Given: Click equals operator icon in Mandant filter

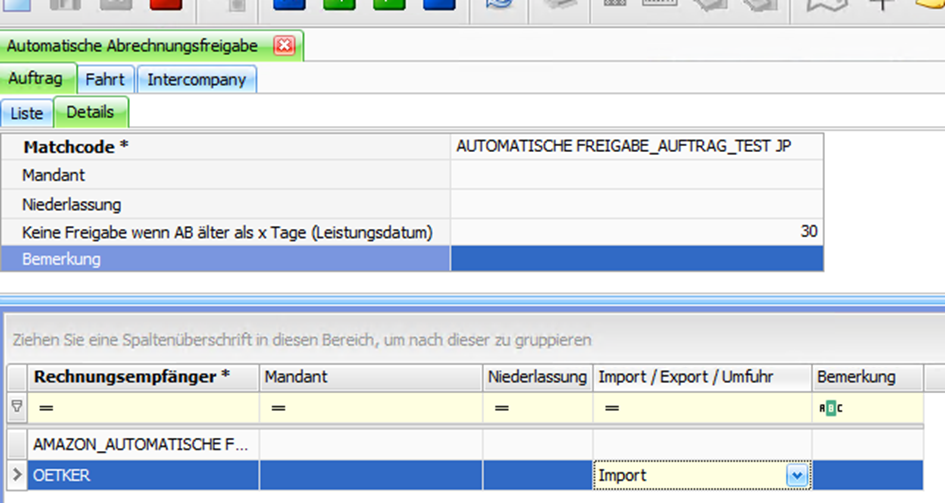Looking at the screenshot, I should tap(278, 408).
